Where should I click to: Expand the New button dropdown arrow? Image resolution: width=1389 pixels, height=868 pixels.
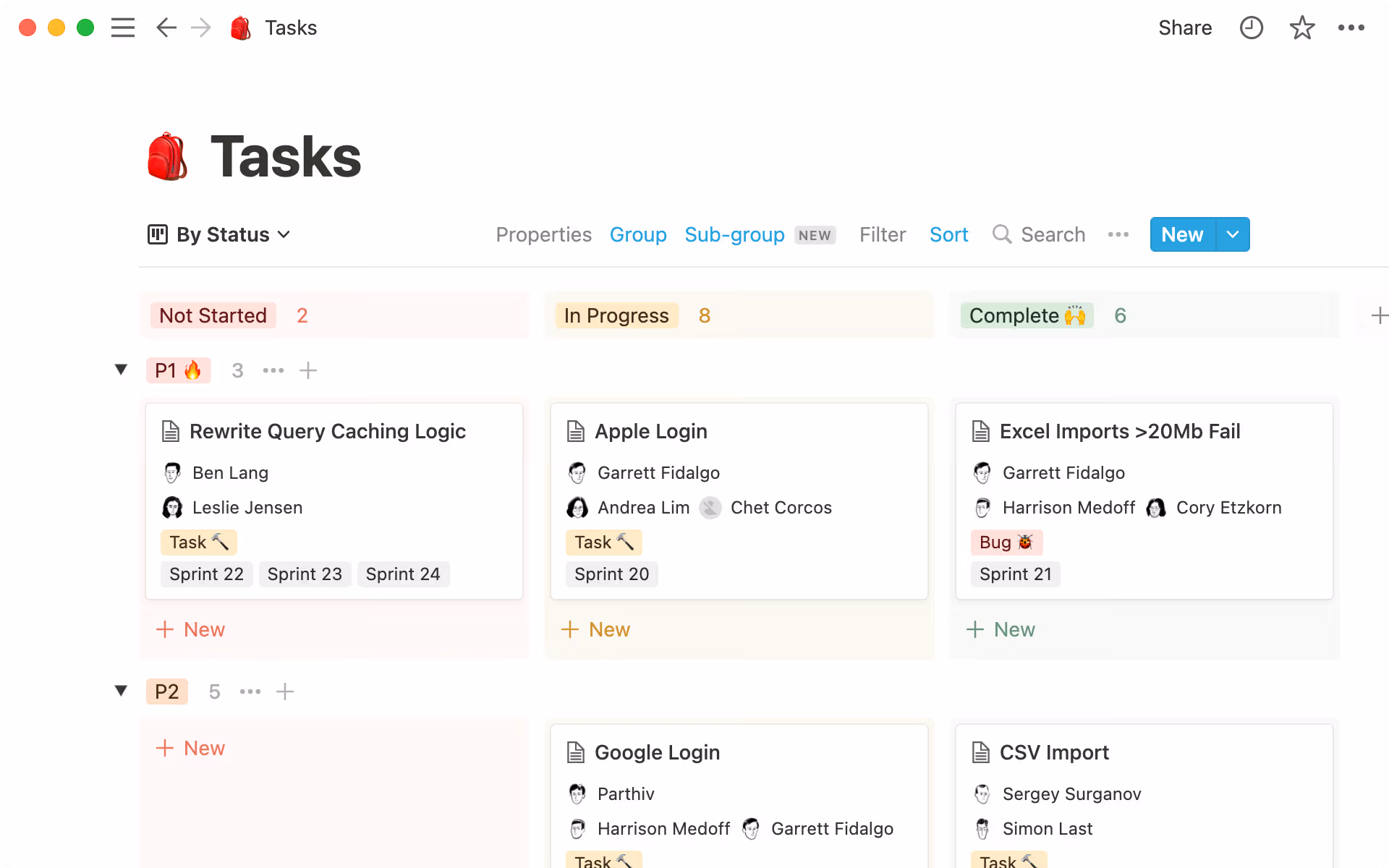[1233, 234]
